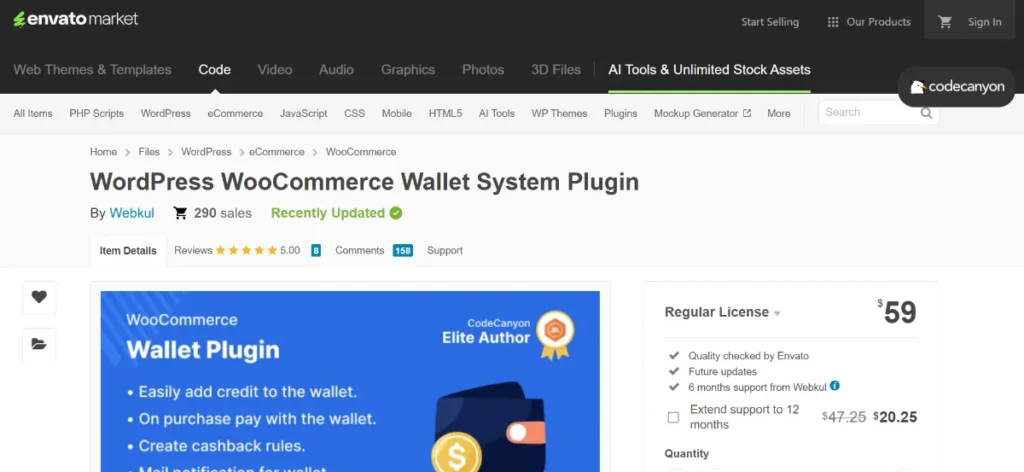Open Webkul author profile link
The height and width of the screenshot is (472, 1024).
point(132,213)
